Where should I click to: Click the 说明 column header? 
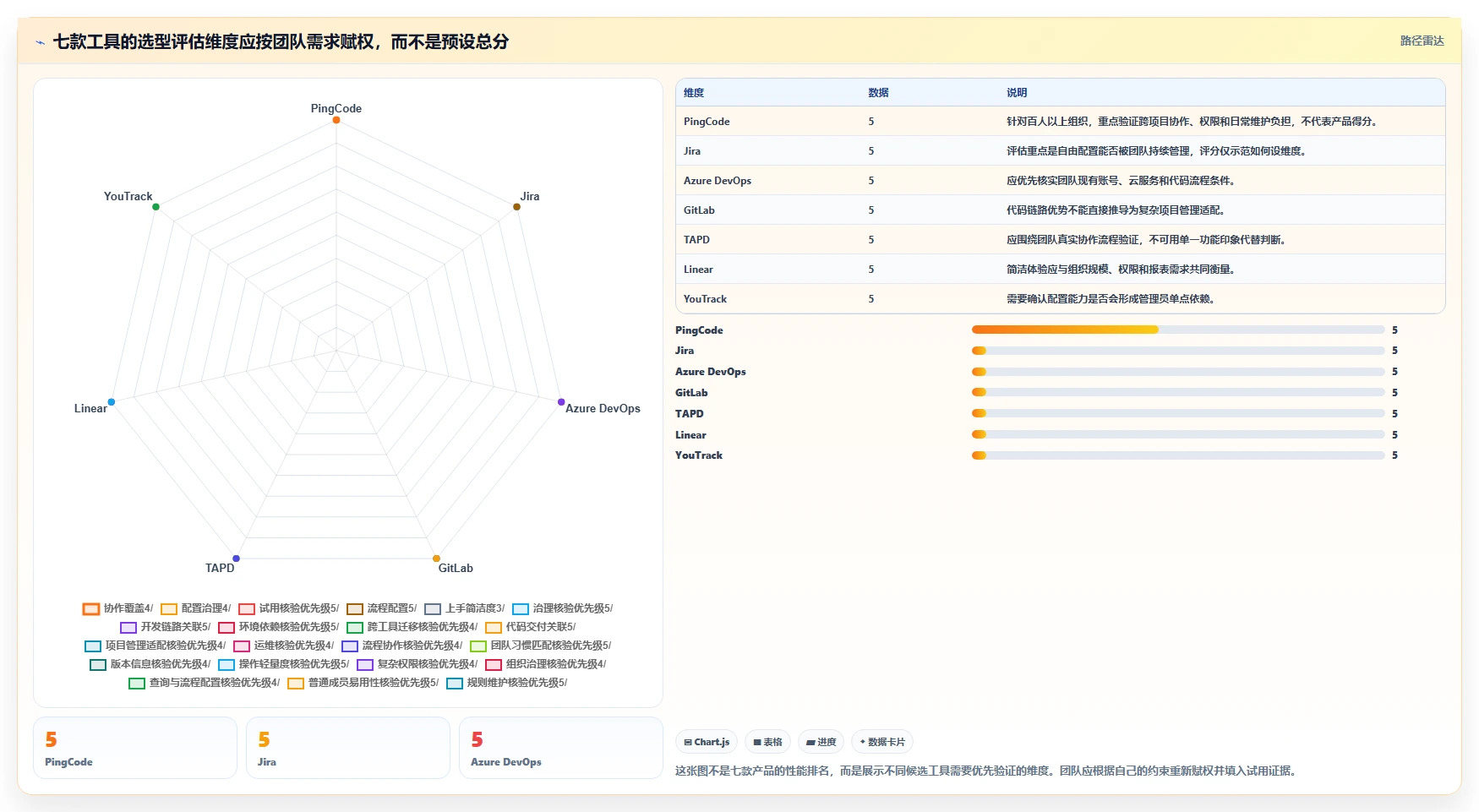click(x=1017, y=93)
